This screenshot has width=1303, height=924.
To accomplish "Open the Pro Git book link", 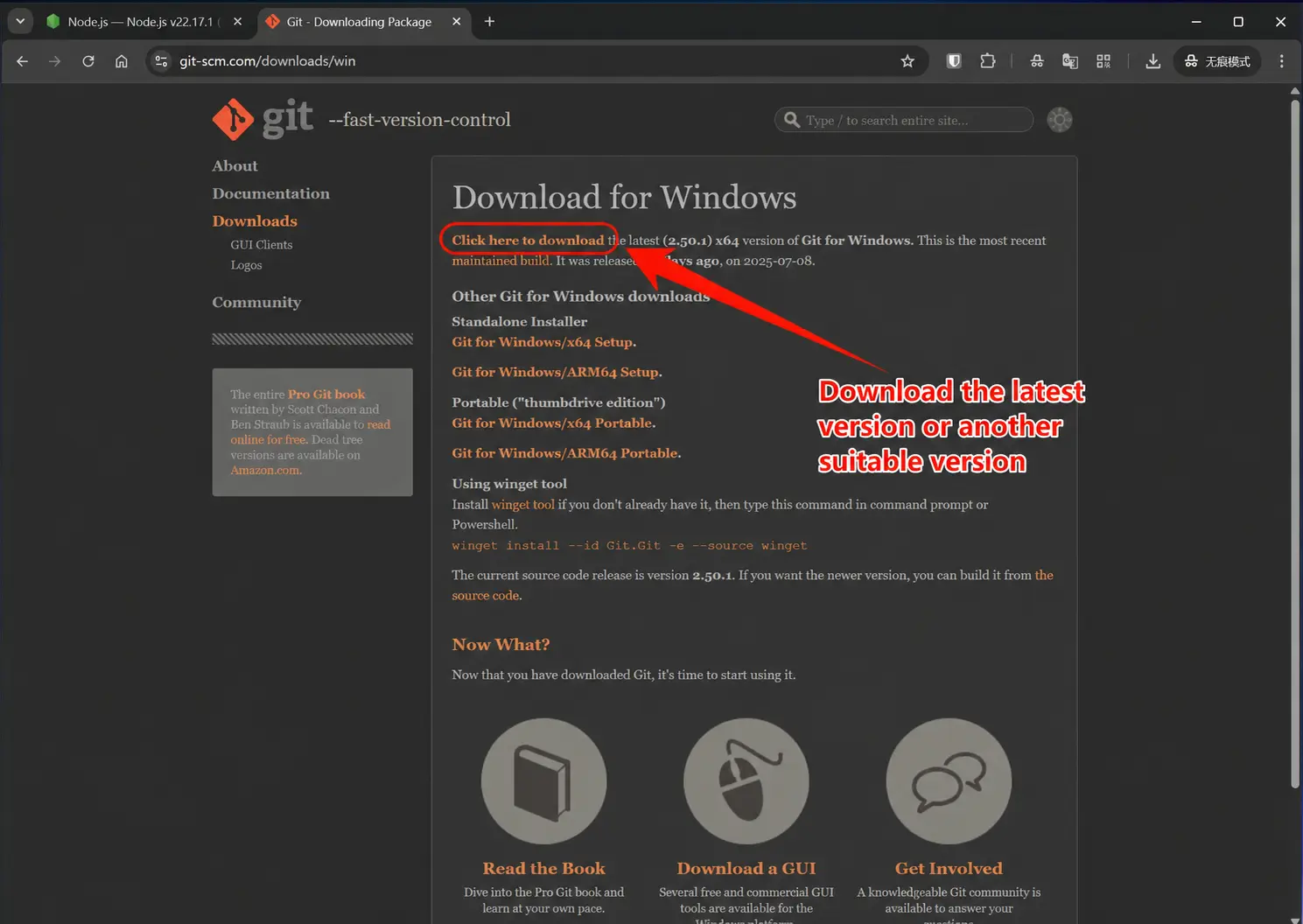I will point(326,395).
